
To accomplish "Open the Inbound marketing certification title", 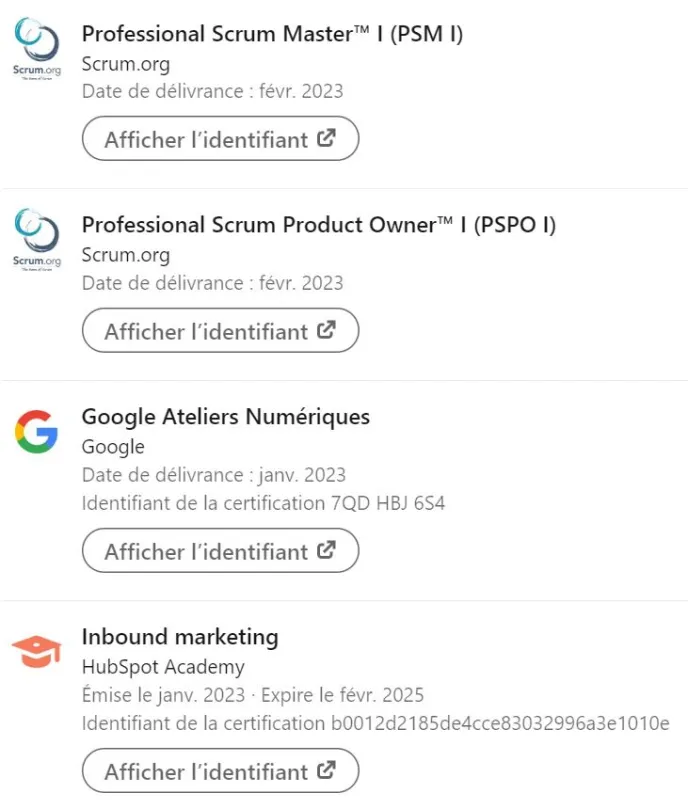I will click(x=180, y=637).
